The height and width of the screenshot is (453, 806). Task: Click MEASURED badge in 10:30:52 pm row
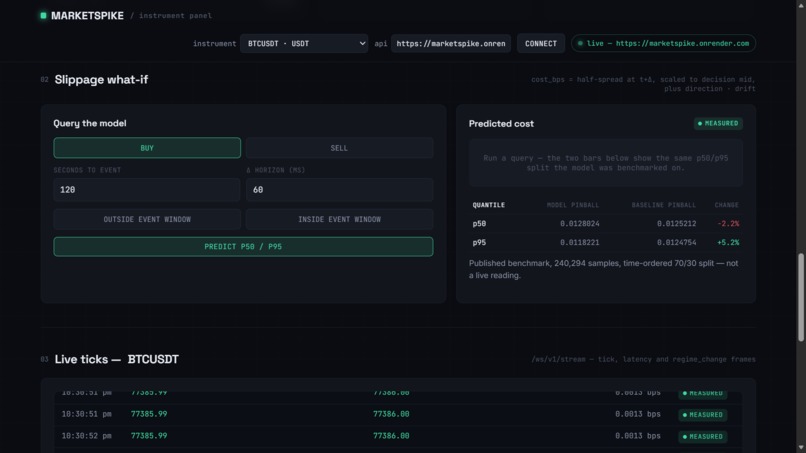point(702,437)
